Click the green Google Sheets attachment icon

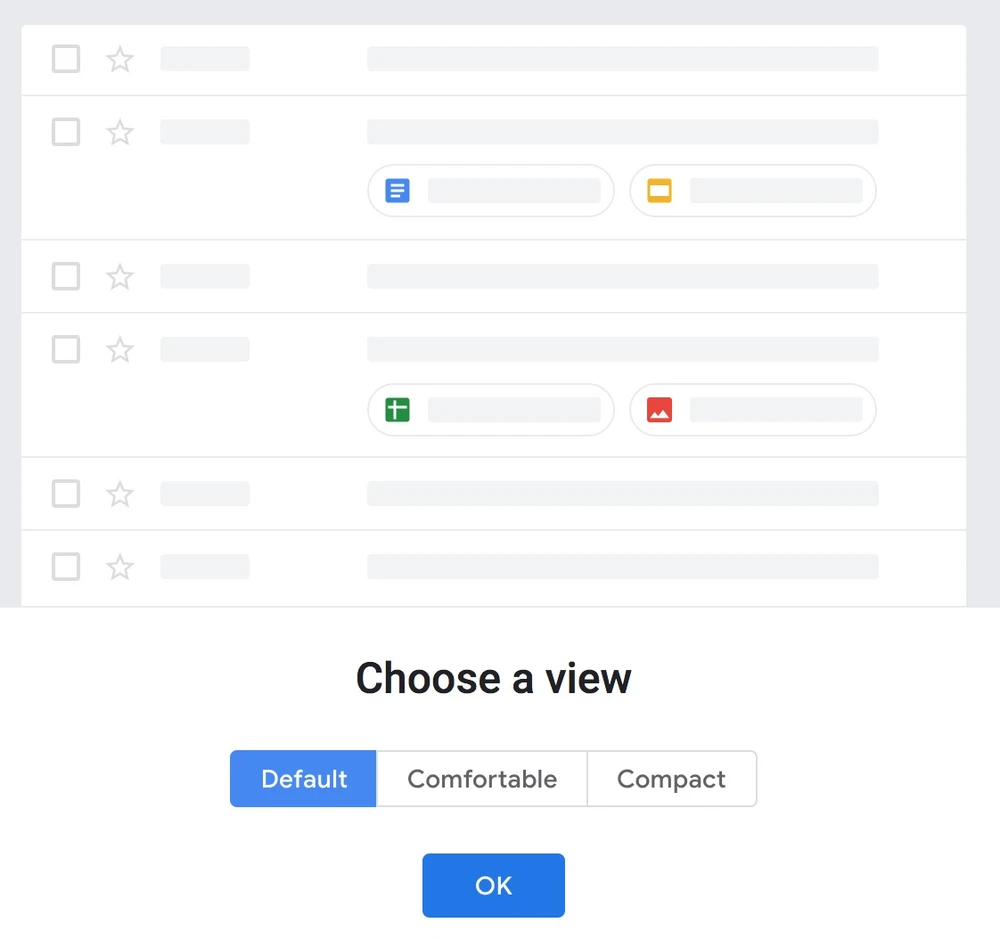[x=398, y=409]
